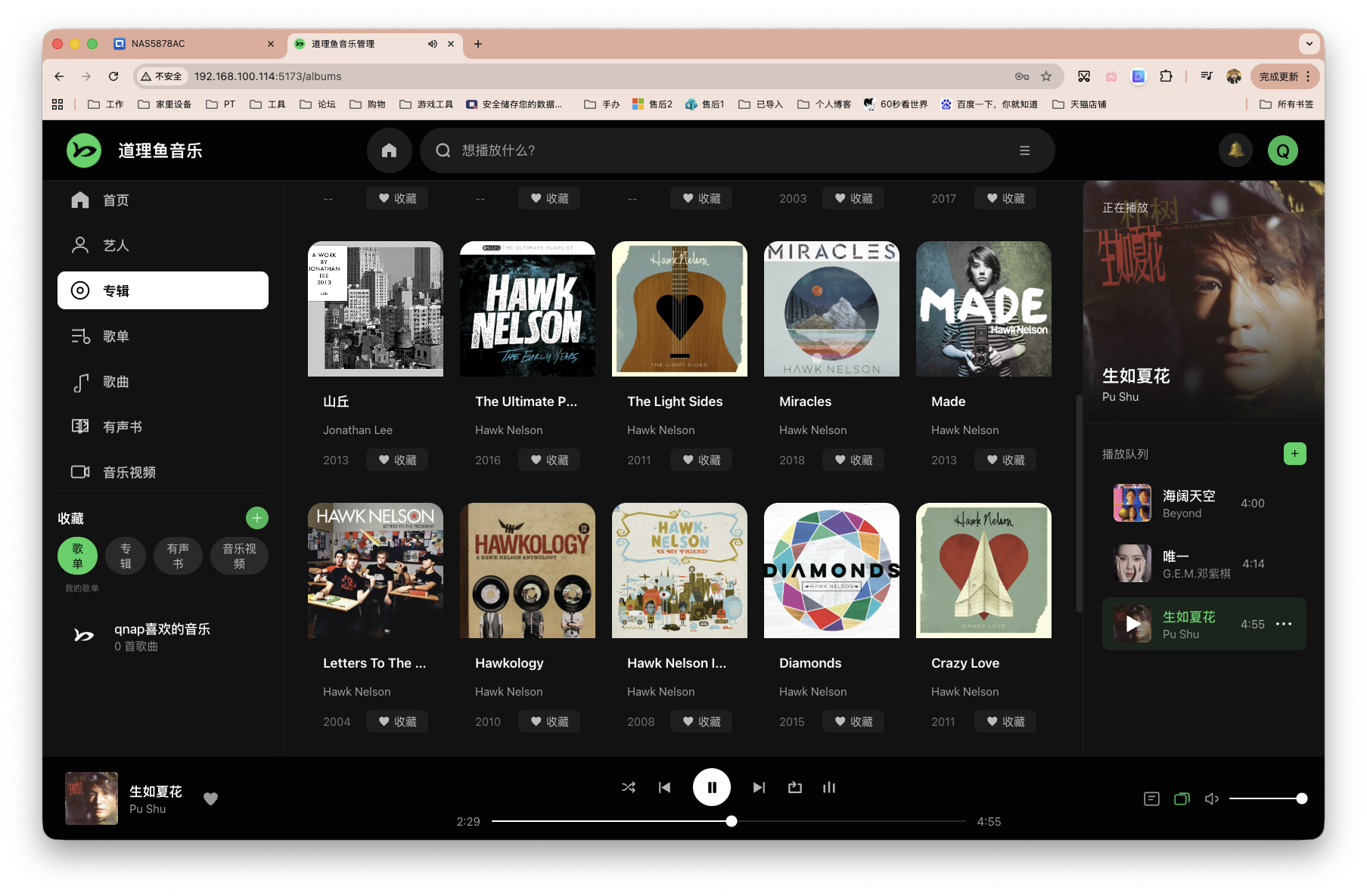
Task: Open more options for 生如夏花 in queue
Action: click(1284, 624)
